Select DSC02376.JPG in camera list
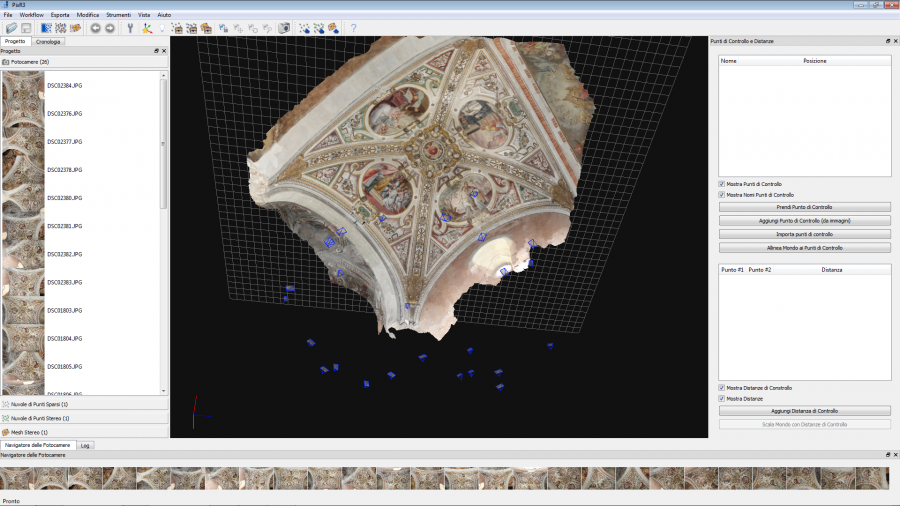The width and height of the screenshot is (900, 506). point(64,114)
